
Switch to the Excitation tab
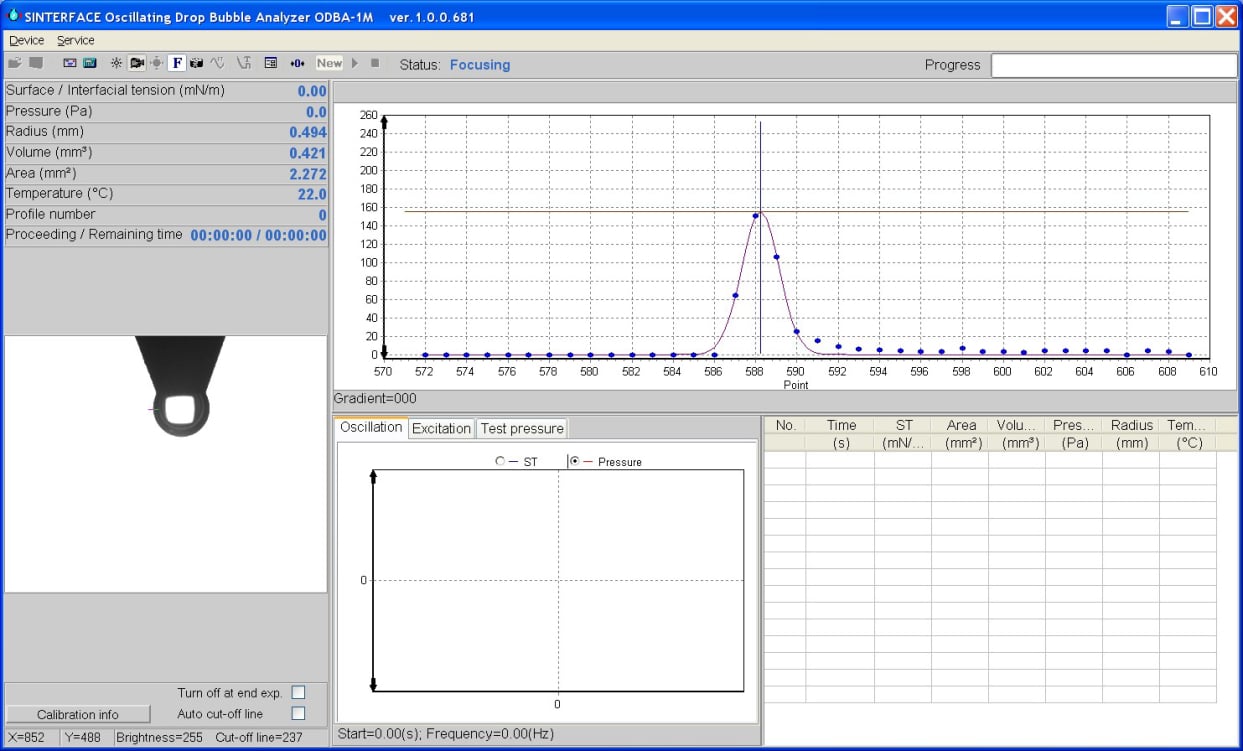click(441, 428)
